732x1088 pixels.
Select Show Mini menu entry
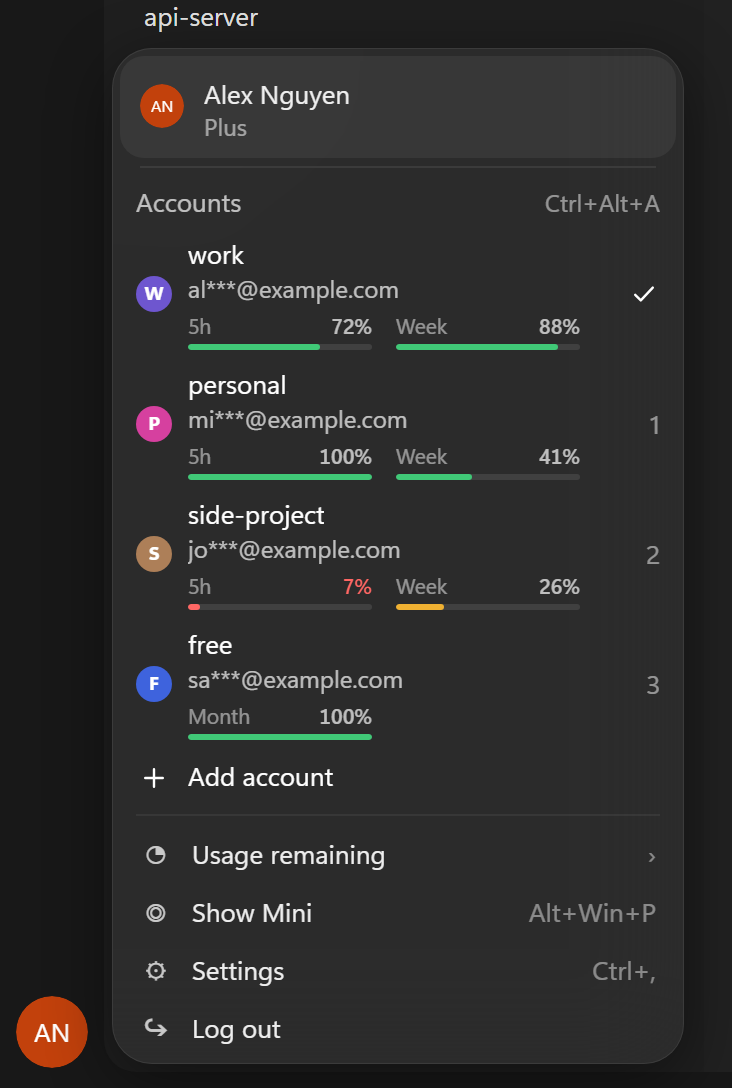pos(398,913)
